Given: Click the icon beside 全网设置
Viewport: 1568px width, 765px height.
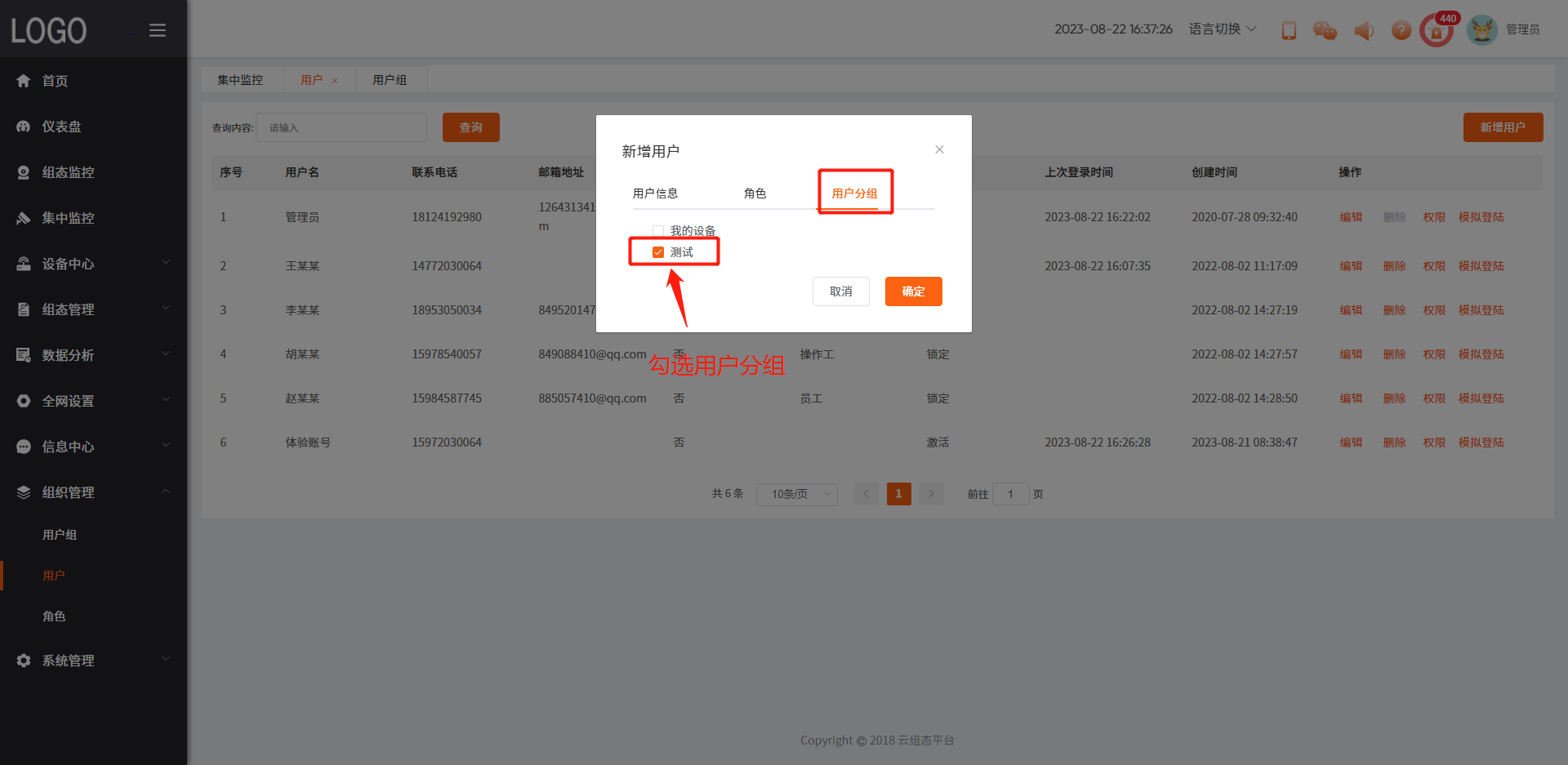Looking at the screenshot, I should [24, 401].
